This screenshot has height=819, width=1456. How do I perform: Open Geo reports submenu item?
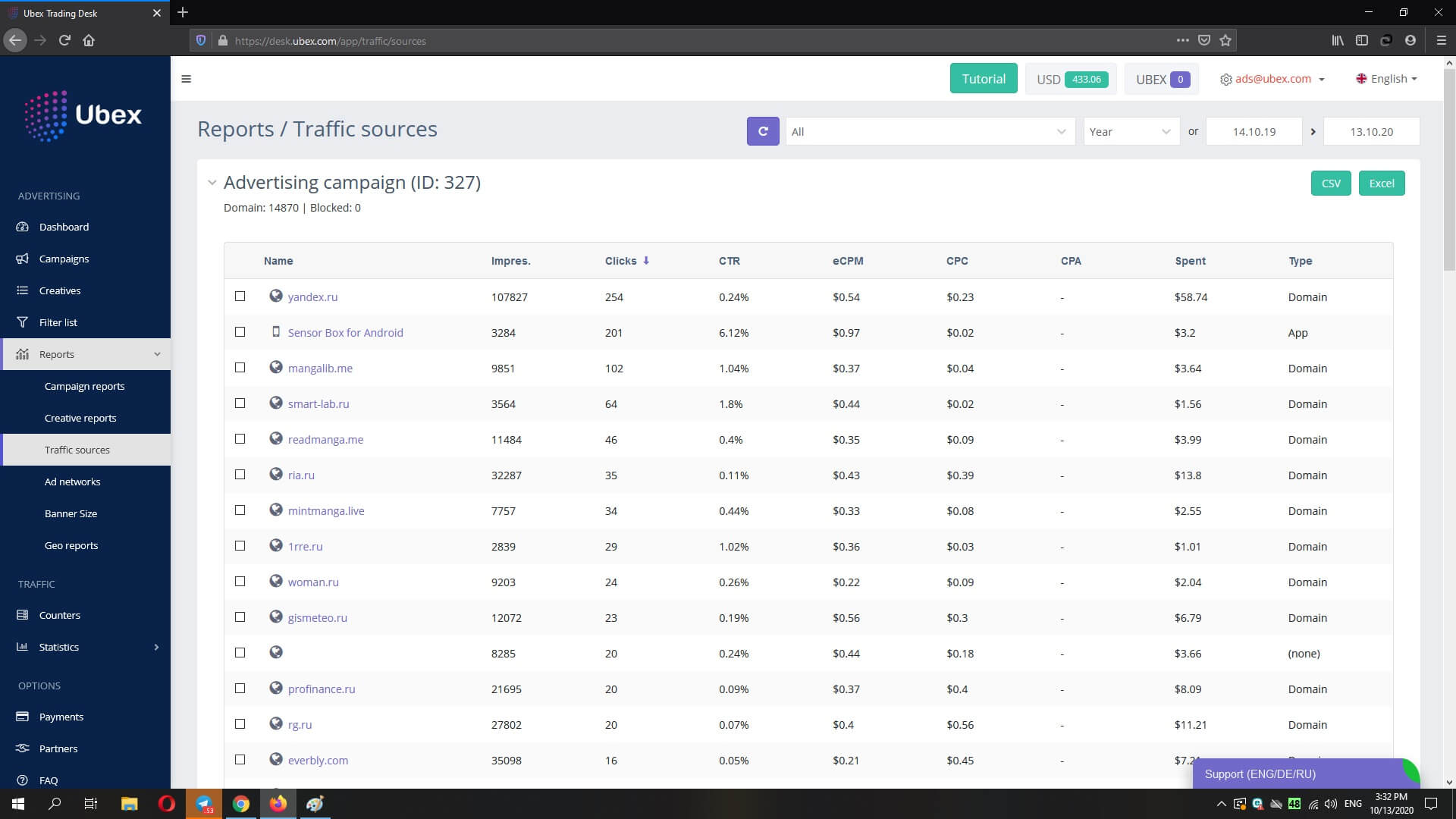71,545
